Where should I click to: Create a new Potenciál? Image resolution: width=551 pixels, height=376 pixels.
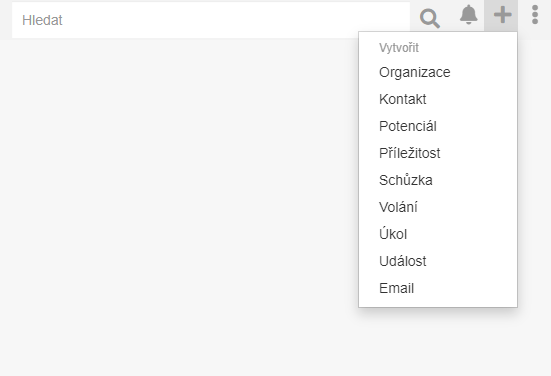[438, 127]
